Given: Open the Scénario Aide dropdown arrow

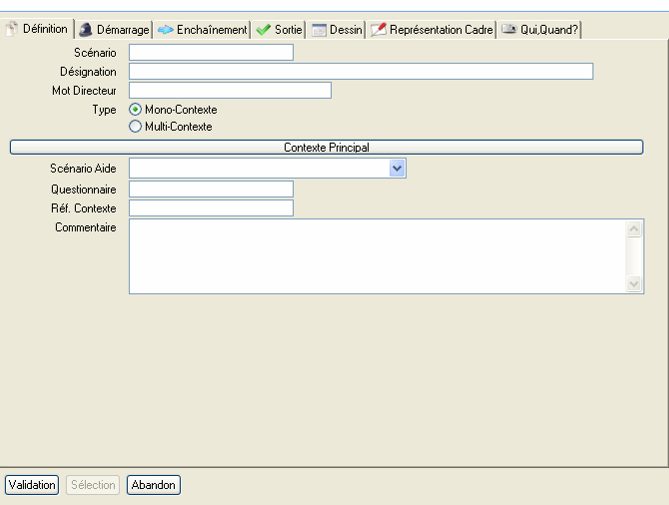Looking at the screenshot, I should click(x=397, y=169).
